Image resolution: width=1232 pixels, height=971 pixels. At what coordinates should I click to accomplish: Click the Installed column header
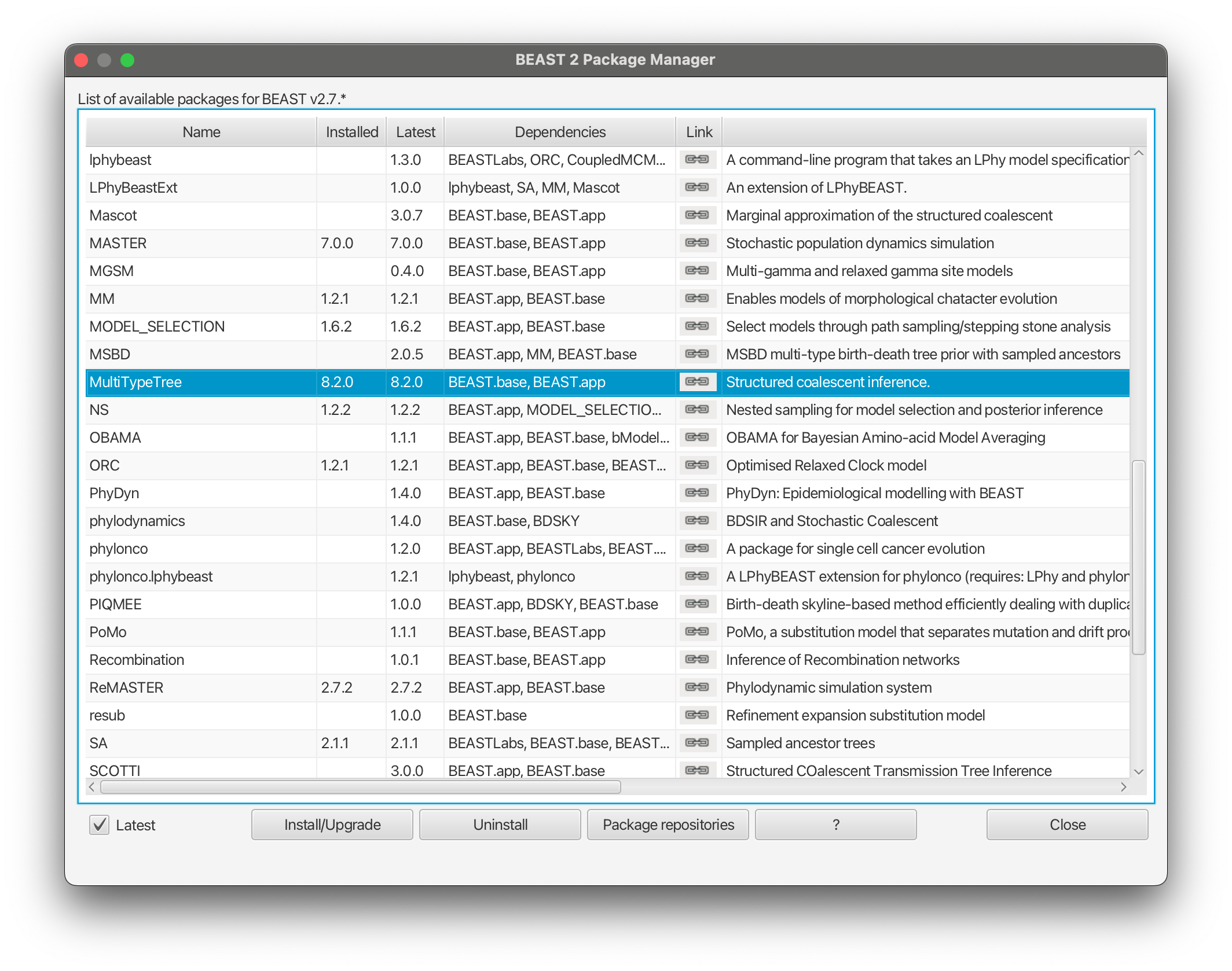point(351,132)
